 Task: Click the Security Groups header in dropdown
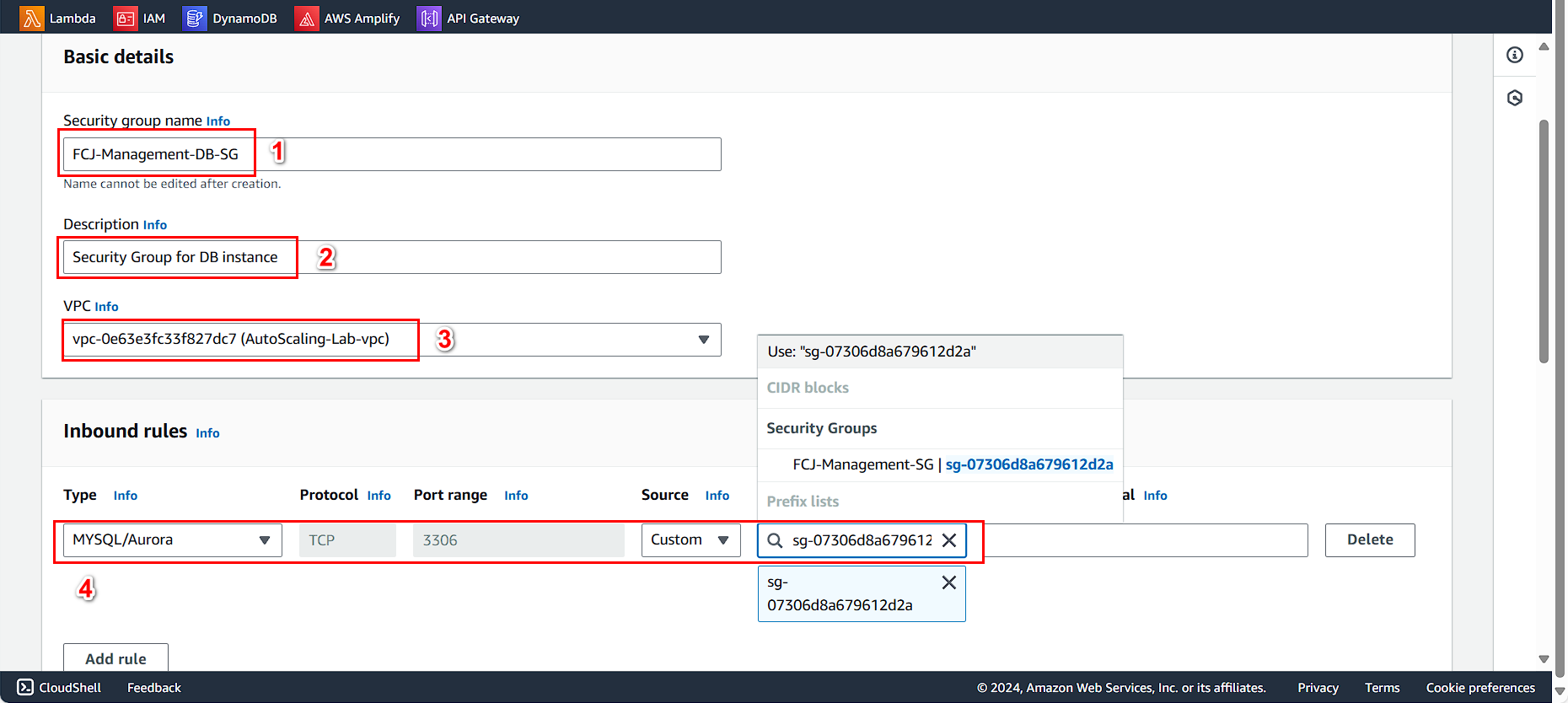point(822,428)
